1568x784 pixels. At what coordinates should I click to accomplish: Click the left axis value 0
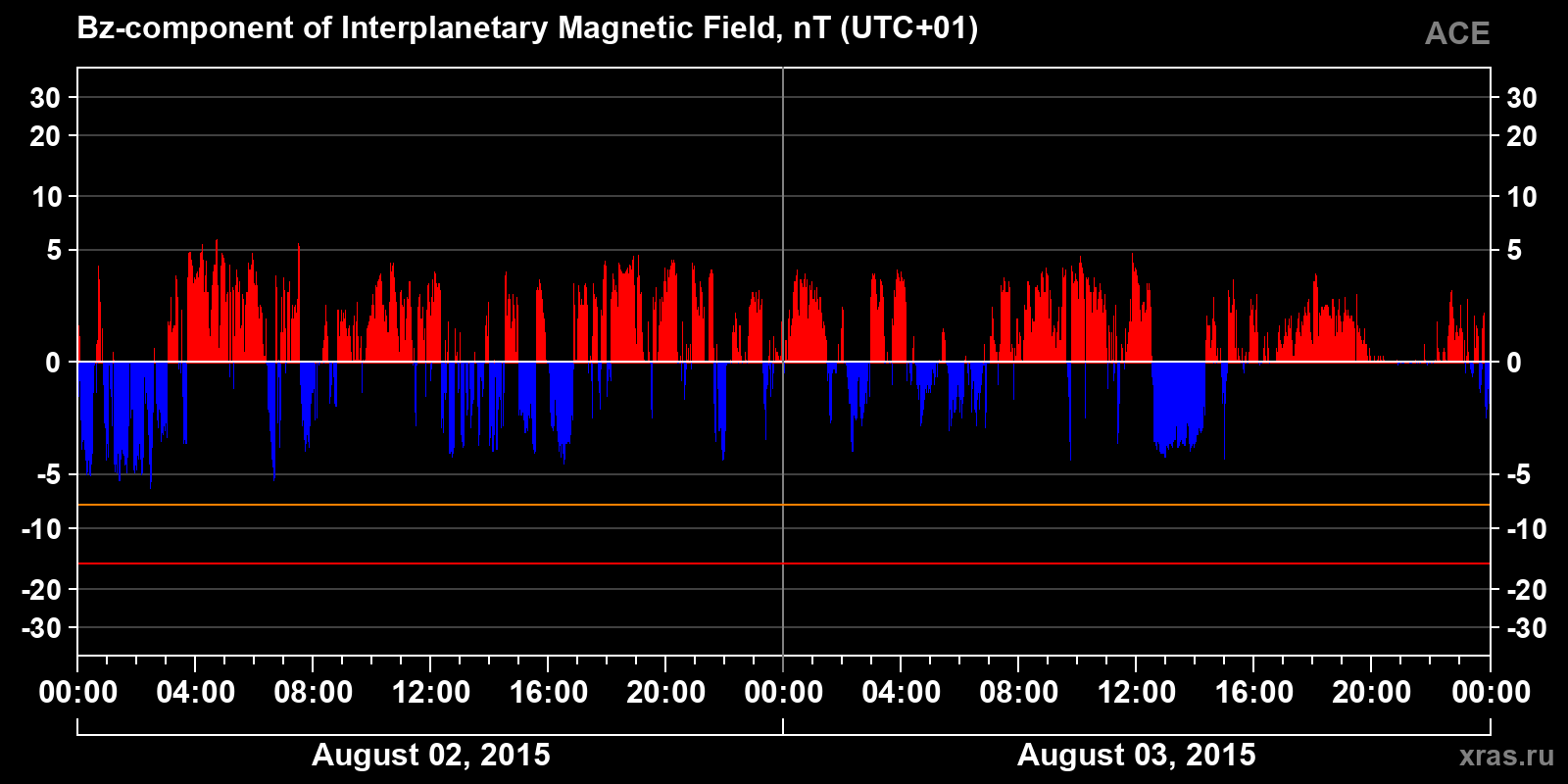[x=53, y=363]
